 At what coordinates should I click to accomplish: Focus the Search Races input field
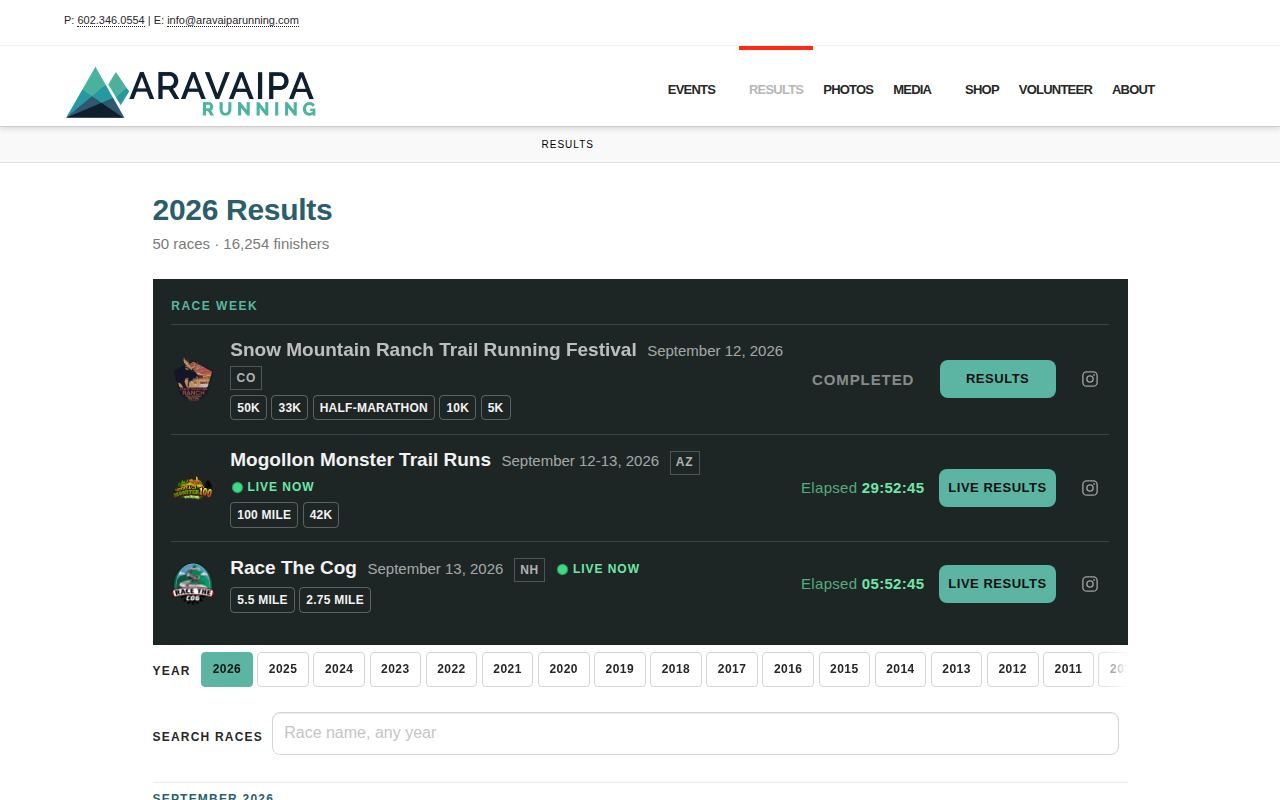click(695, 733)
